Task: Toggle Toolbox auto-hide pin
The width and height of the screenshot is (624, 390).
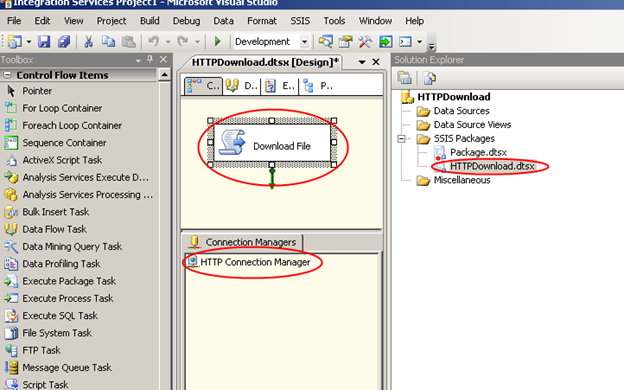Action: (x=150, y=60)
